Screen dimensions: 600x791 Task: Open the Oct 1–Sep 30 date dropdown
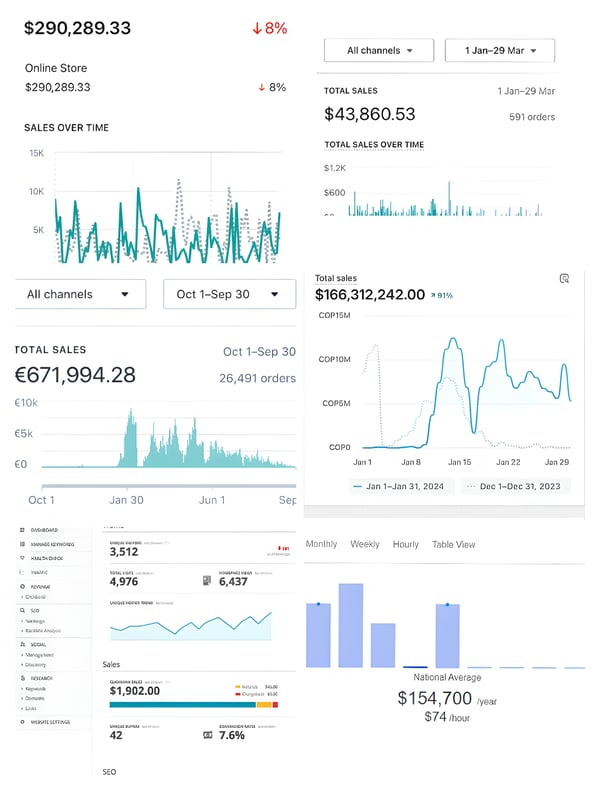click(x=230, y=294)
